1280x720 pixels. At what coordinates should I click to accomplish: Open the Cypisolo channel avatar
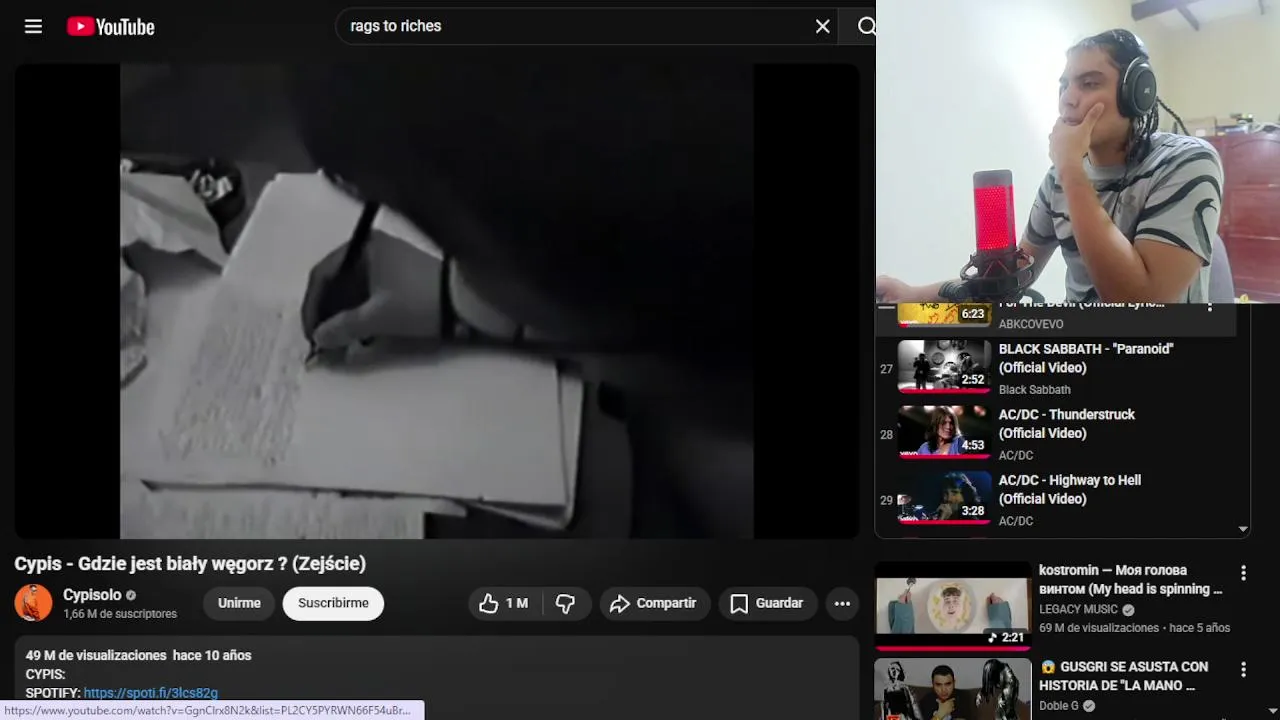33,603
